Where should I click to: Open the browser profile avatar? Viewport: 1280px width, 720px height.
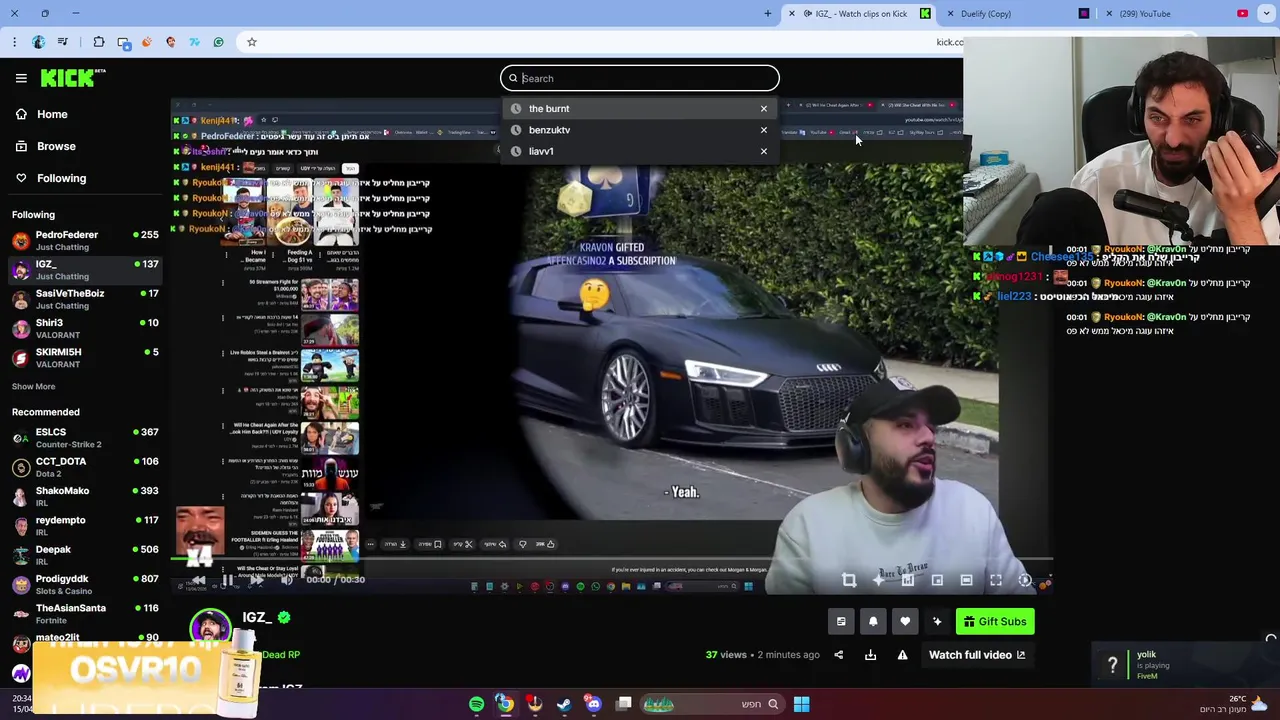pos(38,42)
